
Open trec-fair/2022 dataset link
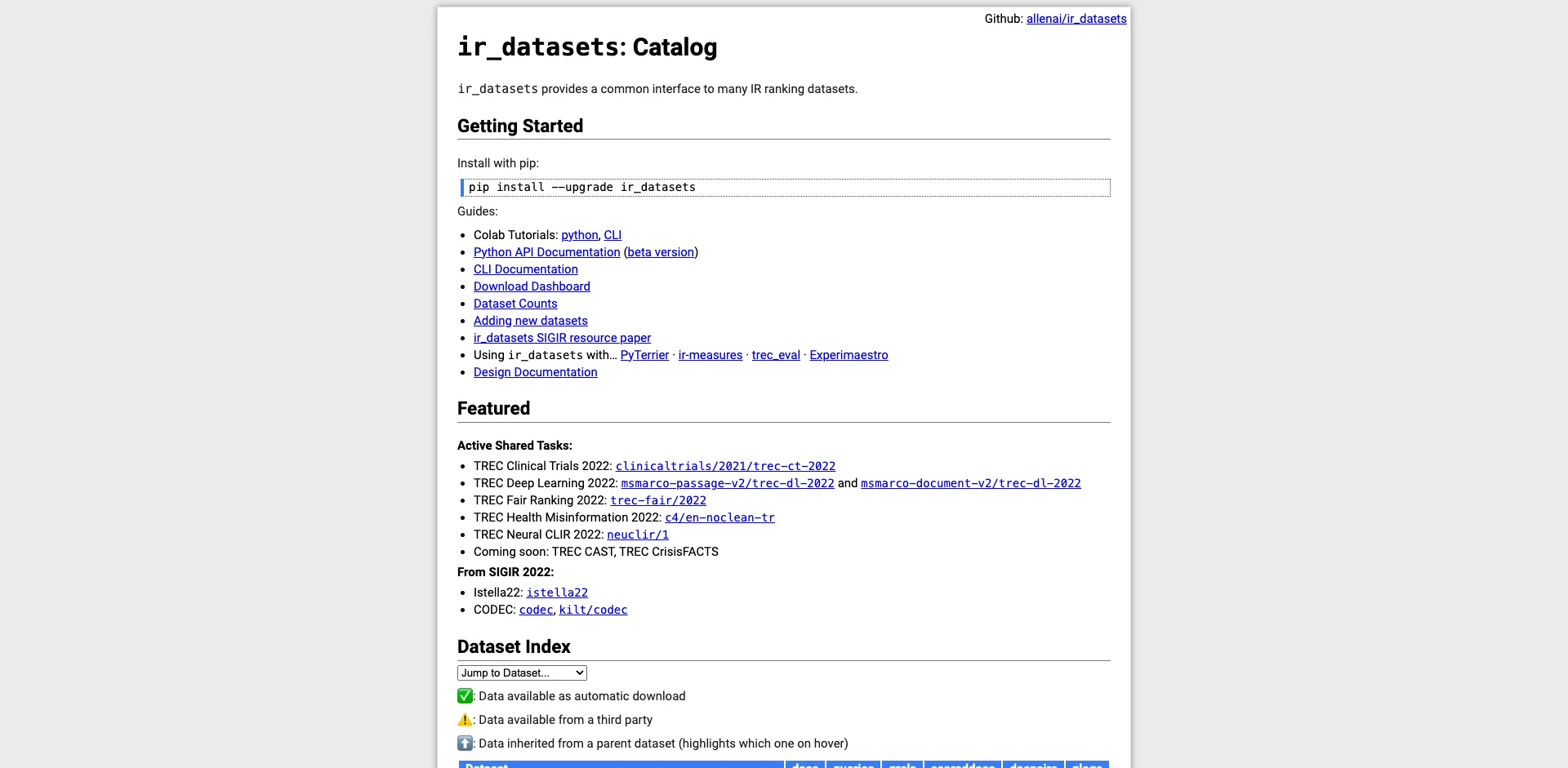pos(658,500)
